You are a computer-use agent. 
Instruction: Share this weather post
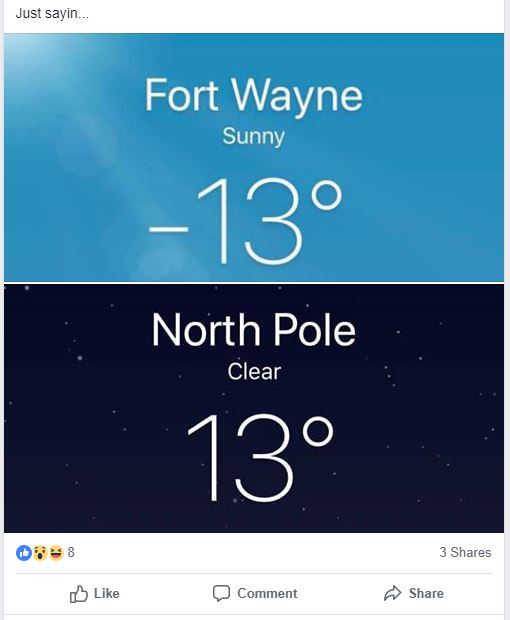pos(414,593)
